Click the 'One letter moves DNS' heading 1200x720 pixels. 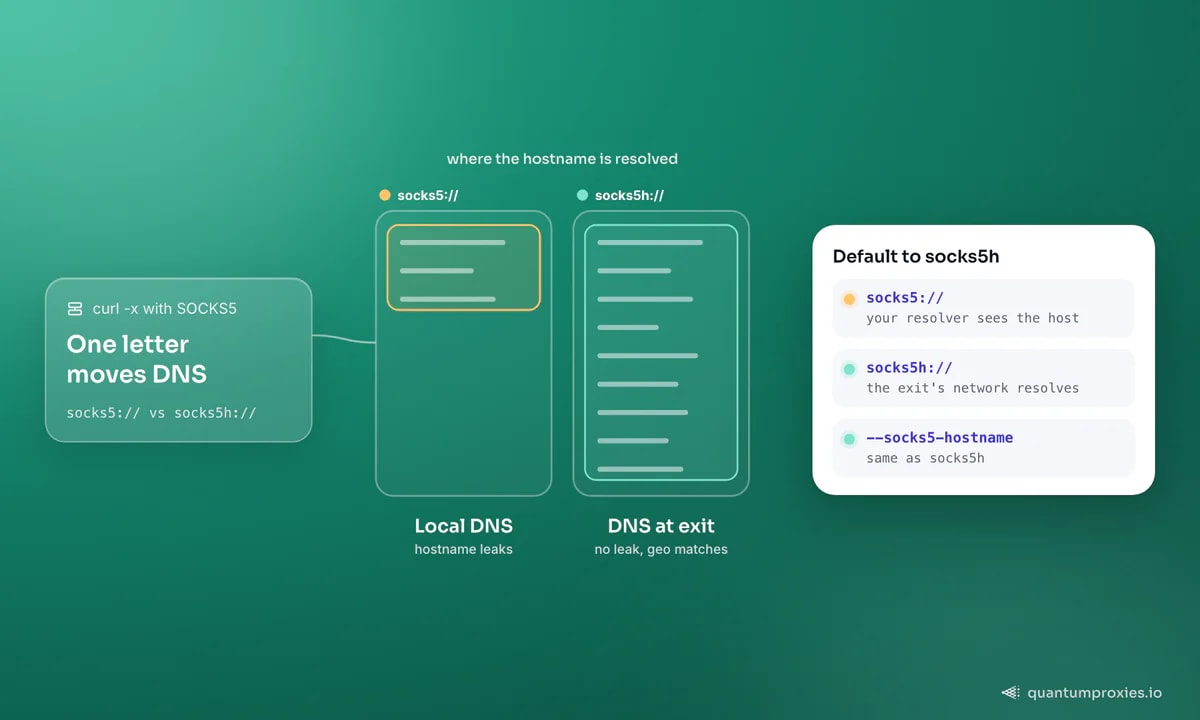[136, 359]
